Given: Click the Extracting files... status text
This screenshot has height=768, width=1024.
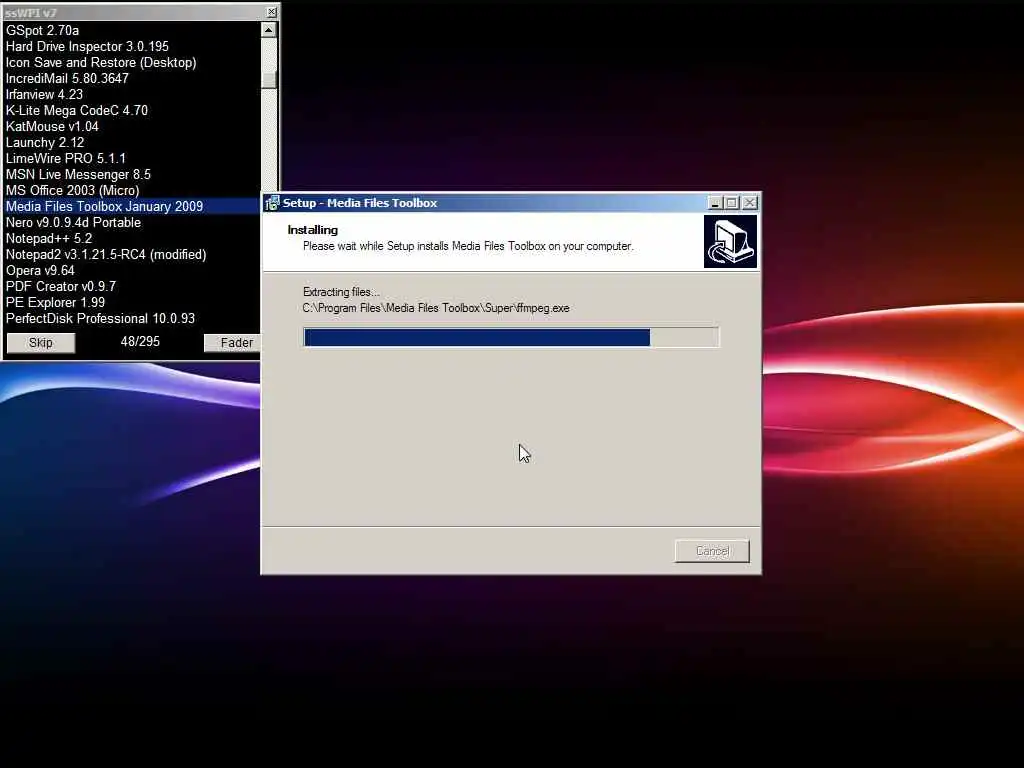Looking at the screenshot, I should [341, 292].
